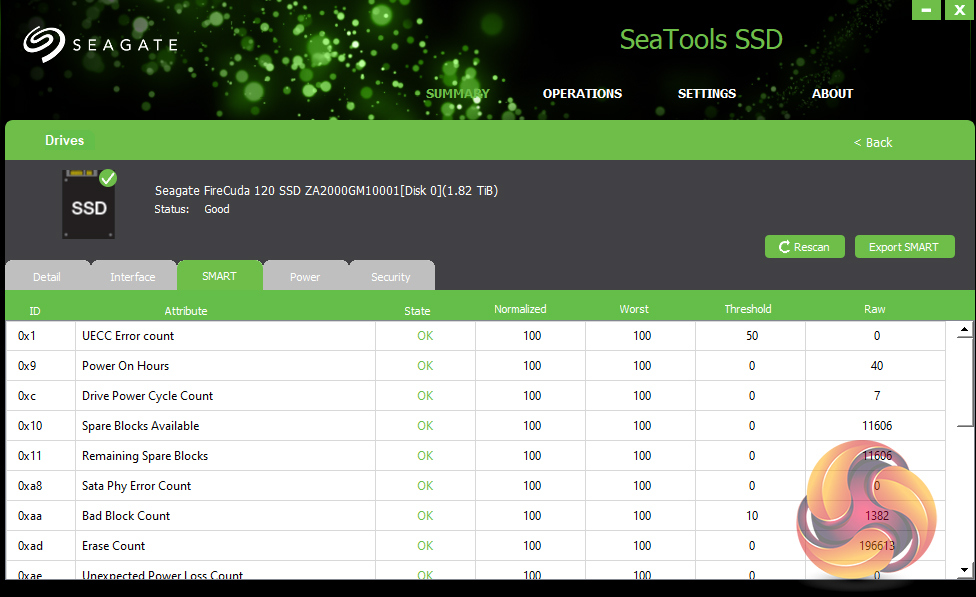The width and height of the screenshot is (976, 597).
Task: Click raw value 11606 for Spare Blocks Available
Action: coord(876,425)
